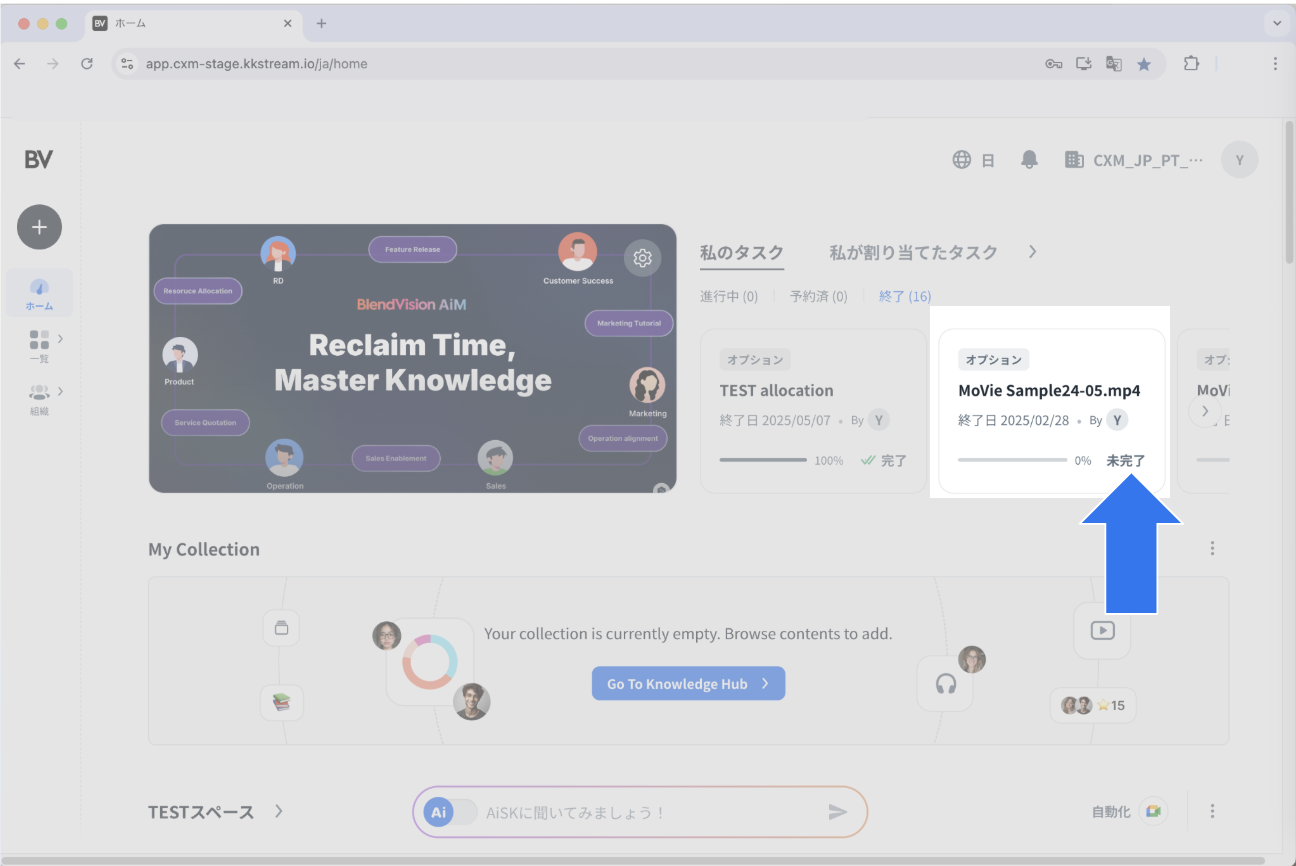
Task: Filter tasks by 予約済 (0)
Action: tap(818, 297)
